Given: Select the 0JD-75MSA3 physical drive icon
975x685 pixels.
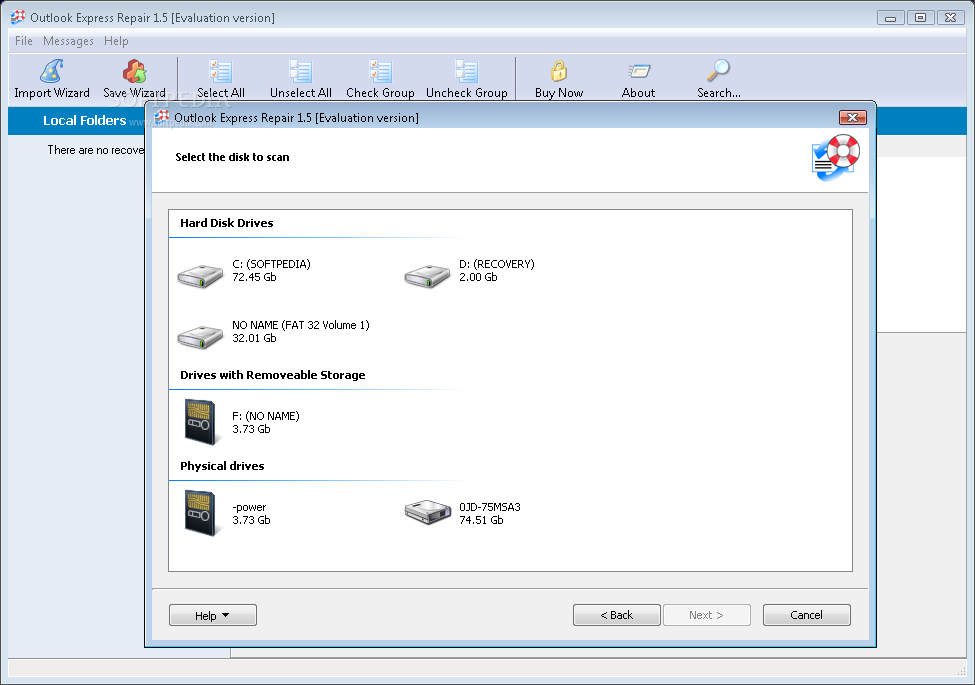Looking at the screenshot, I should coord(428,512).
